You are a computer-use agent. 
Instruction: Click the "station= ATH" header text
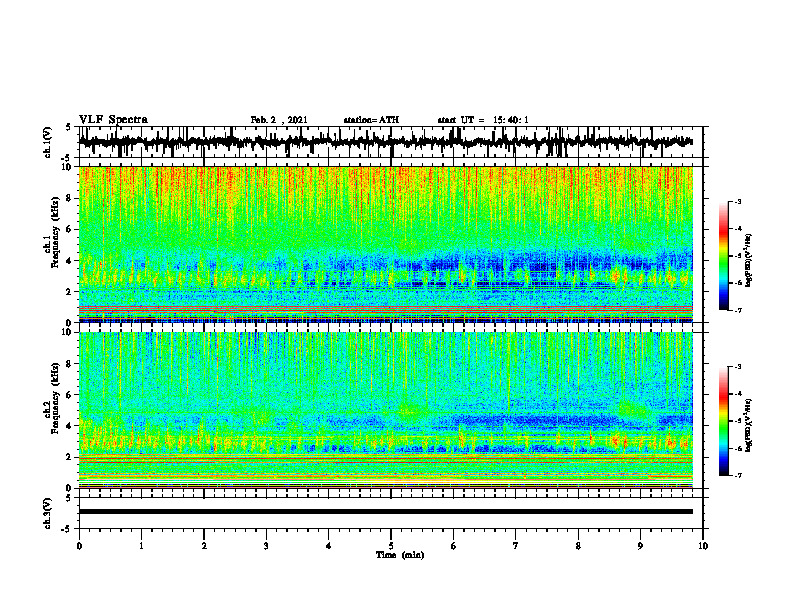click(371, 120)
